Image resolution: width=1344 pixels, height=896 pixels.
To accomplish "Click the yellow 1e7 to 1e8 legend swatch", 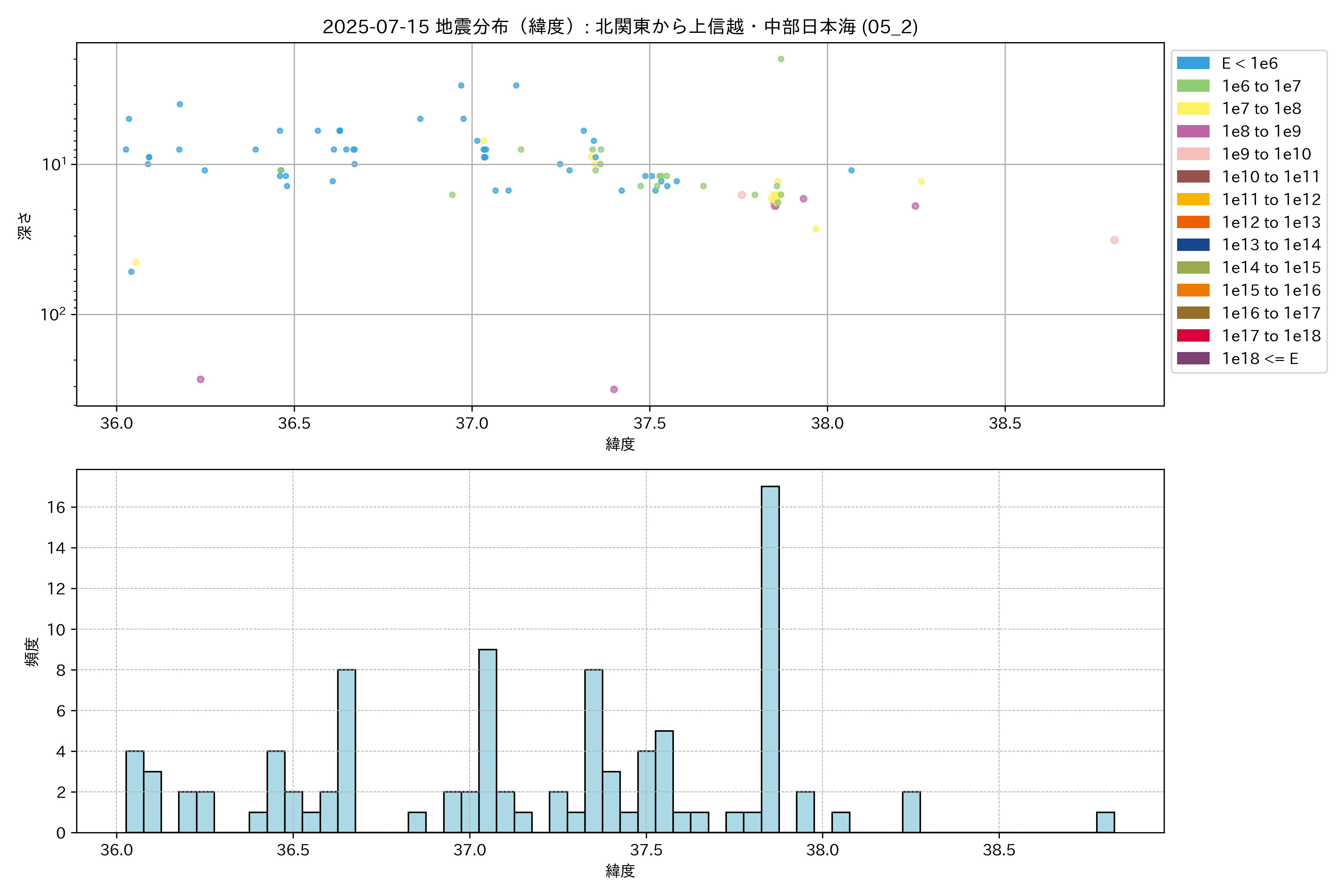I will pyautogui.click(x=1192, y=109).
